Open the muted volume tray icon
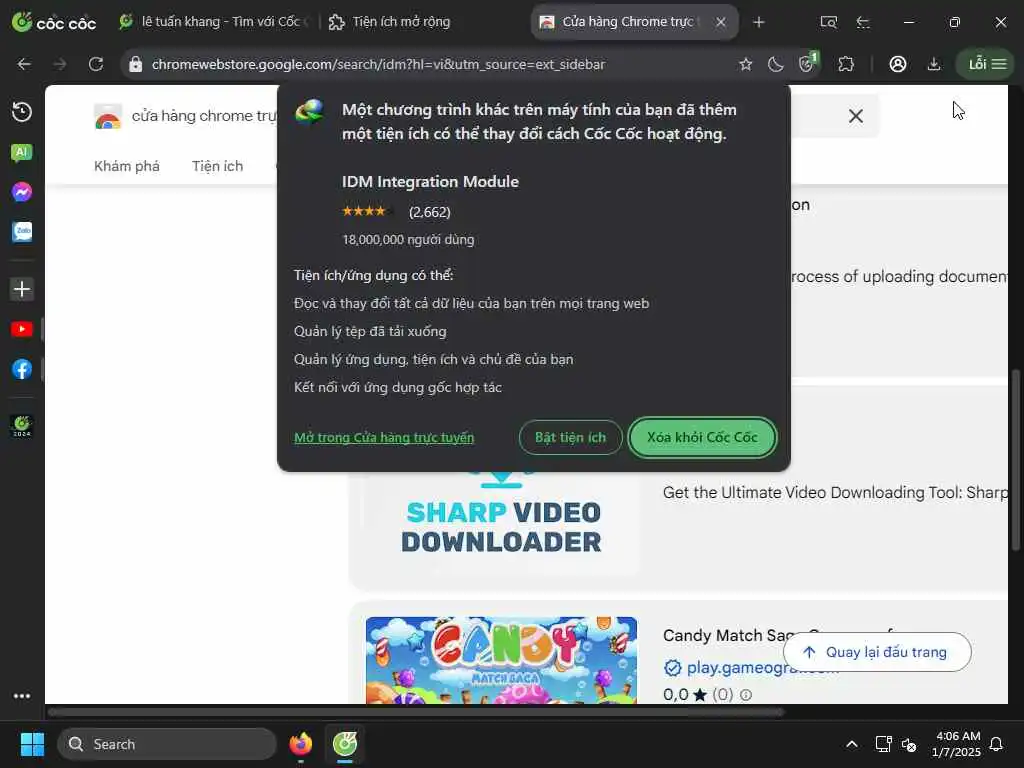This screenshot has width=1024, height=768. click(908, 744)
